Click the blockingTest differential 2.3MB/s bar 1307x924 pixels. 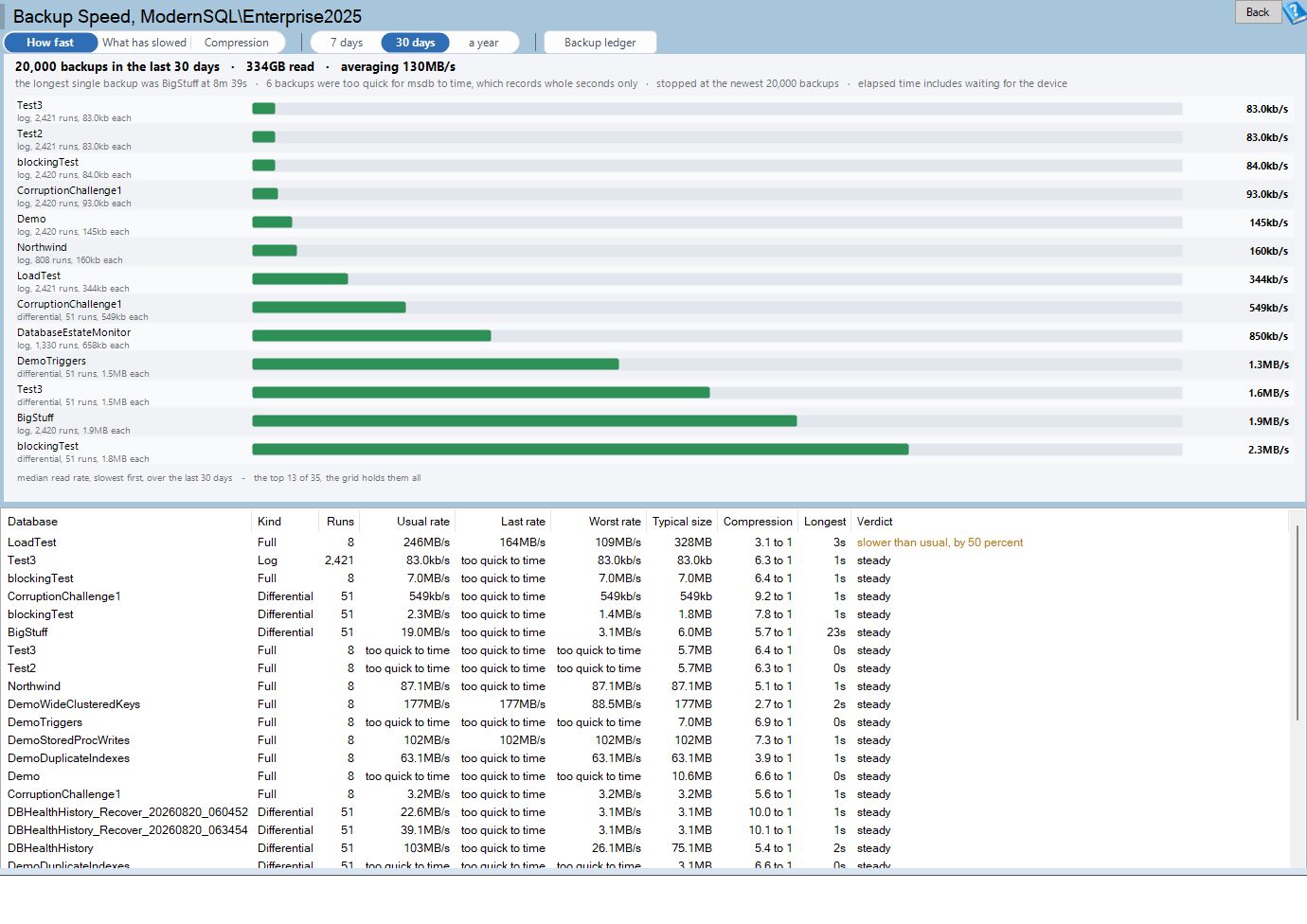point(581,450)
